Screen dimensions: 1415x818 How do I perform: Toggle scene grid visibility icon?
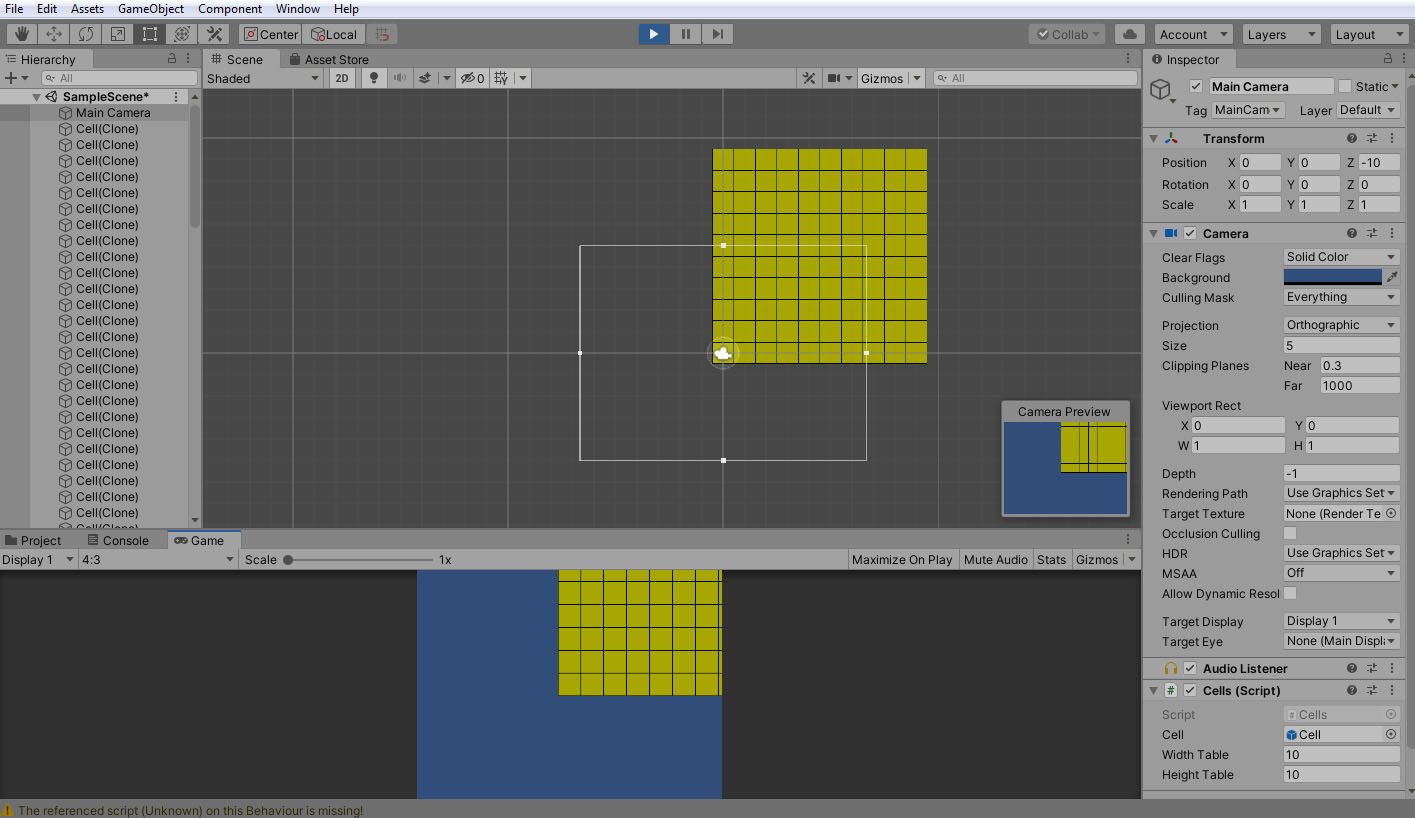(x=501, y=78)
